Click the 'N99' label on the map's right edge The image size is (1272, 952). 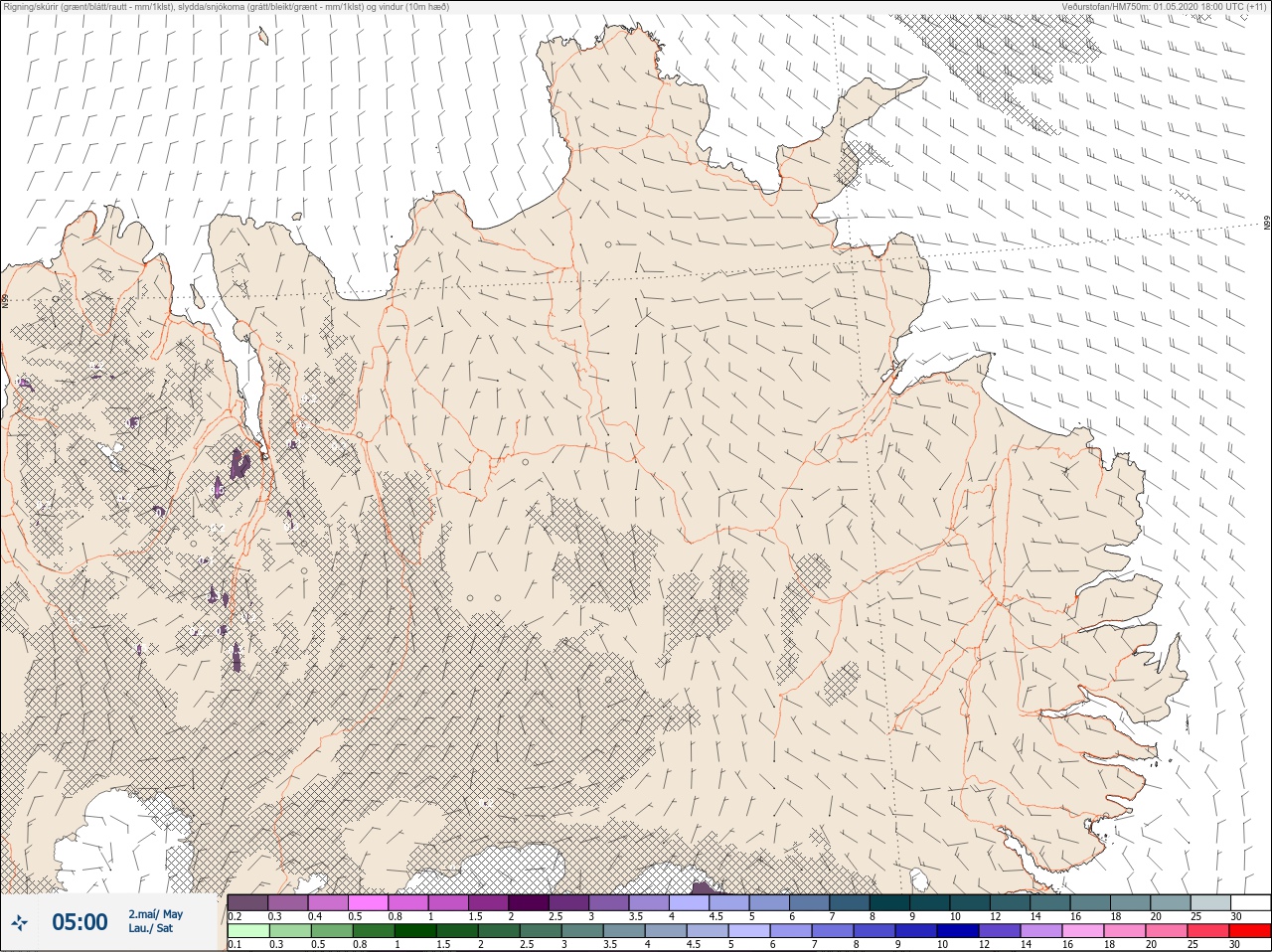[1267, 224]
